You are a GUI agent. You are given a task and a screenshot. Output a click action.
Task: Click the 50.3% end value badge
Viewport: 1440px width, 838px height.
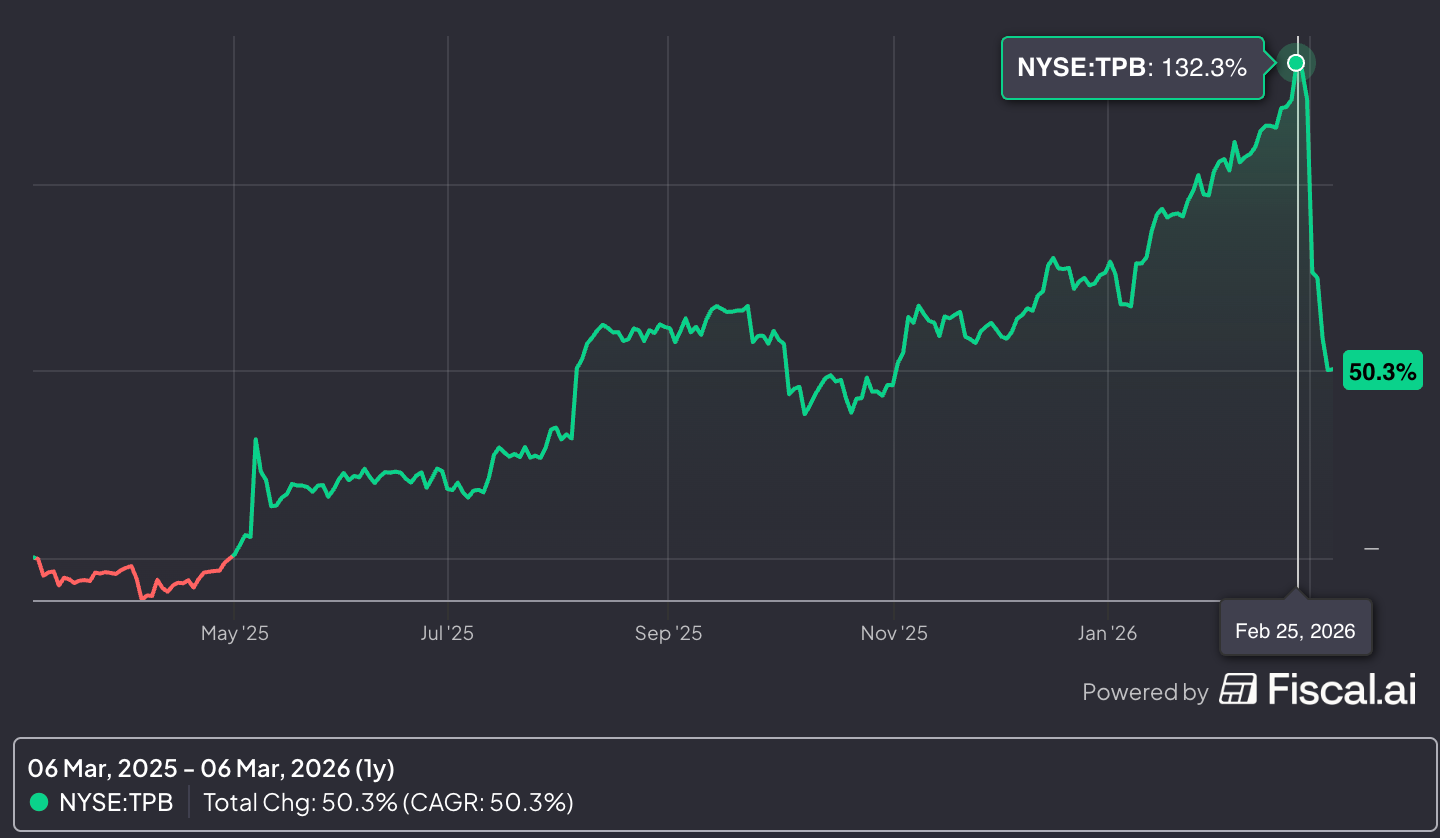(x=1382, y=372)
